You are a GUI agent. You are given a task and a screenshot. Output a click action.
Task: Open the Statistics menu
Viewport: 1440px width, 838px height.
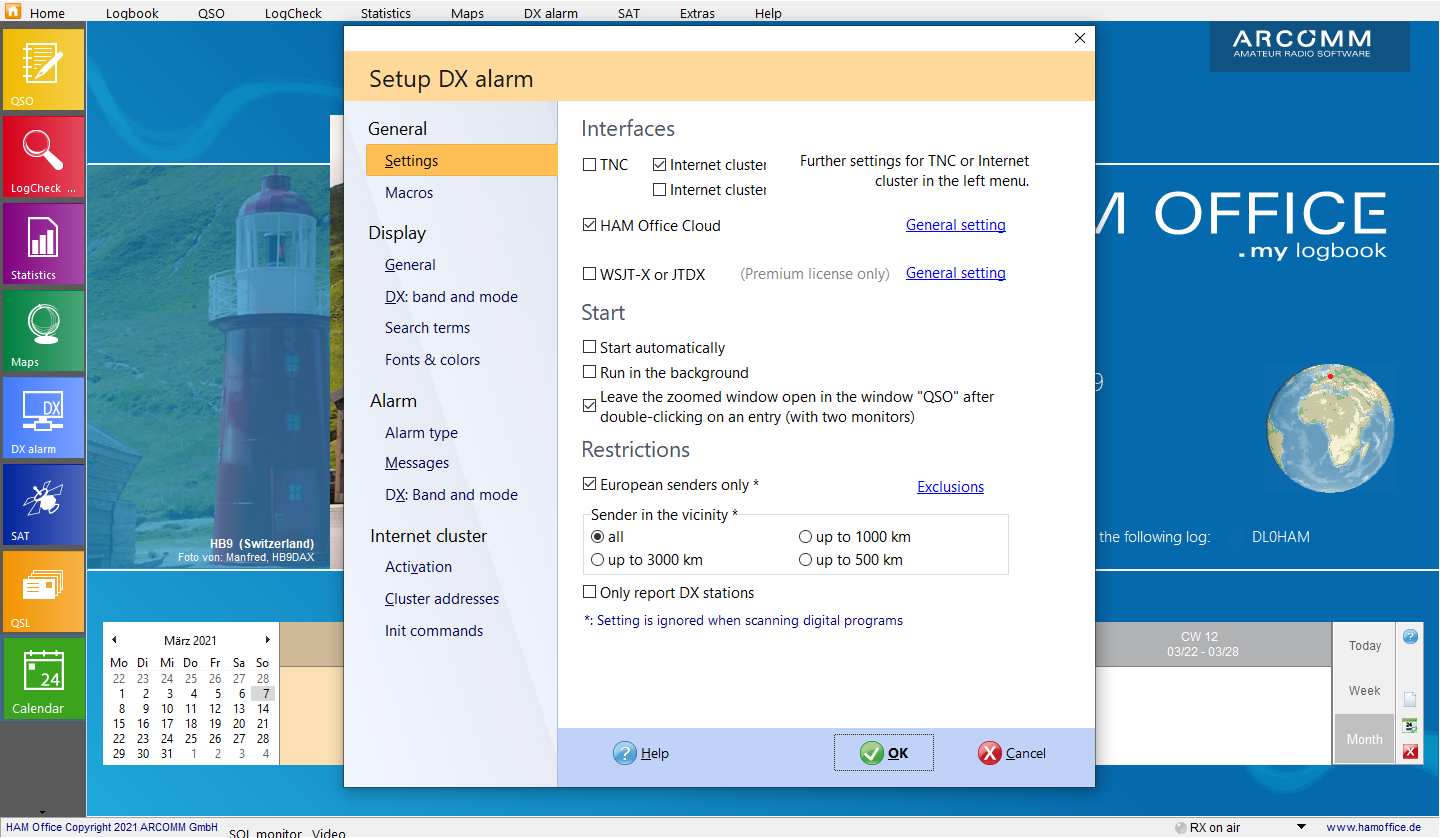pyautogui.click(x=386, y=13)
